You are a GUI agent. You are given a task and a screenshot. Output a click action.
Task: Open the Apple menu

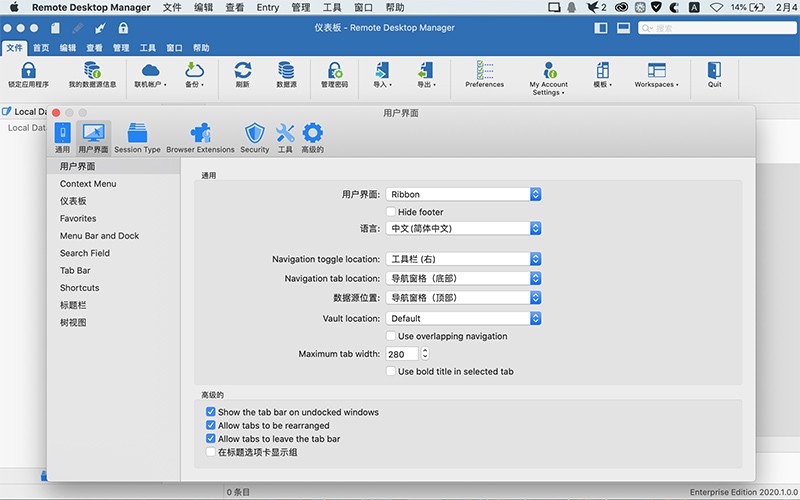(x=14, y=7)
